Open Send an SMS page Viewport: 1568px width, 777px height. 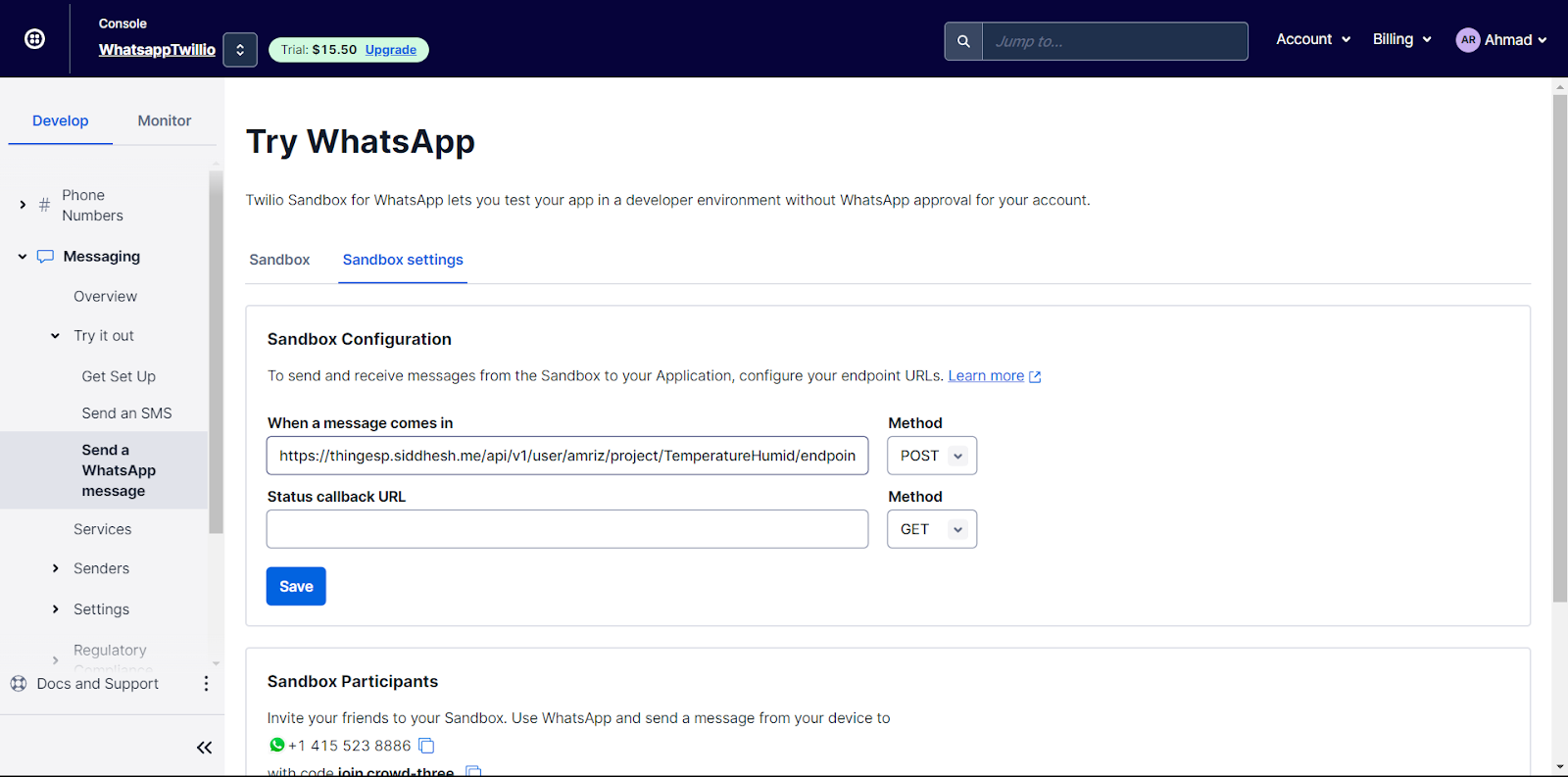(x=126, y=413)
